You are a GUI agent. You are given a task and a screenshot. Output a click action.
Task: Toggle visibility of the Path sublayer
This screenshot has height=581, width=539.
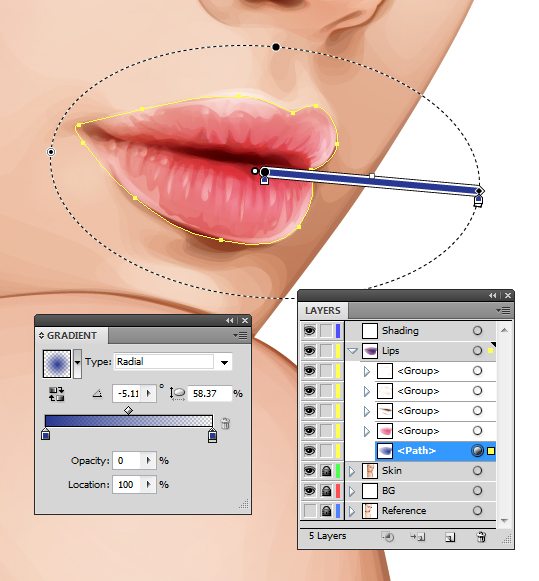(310, 451)
